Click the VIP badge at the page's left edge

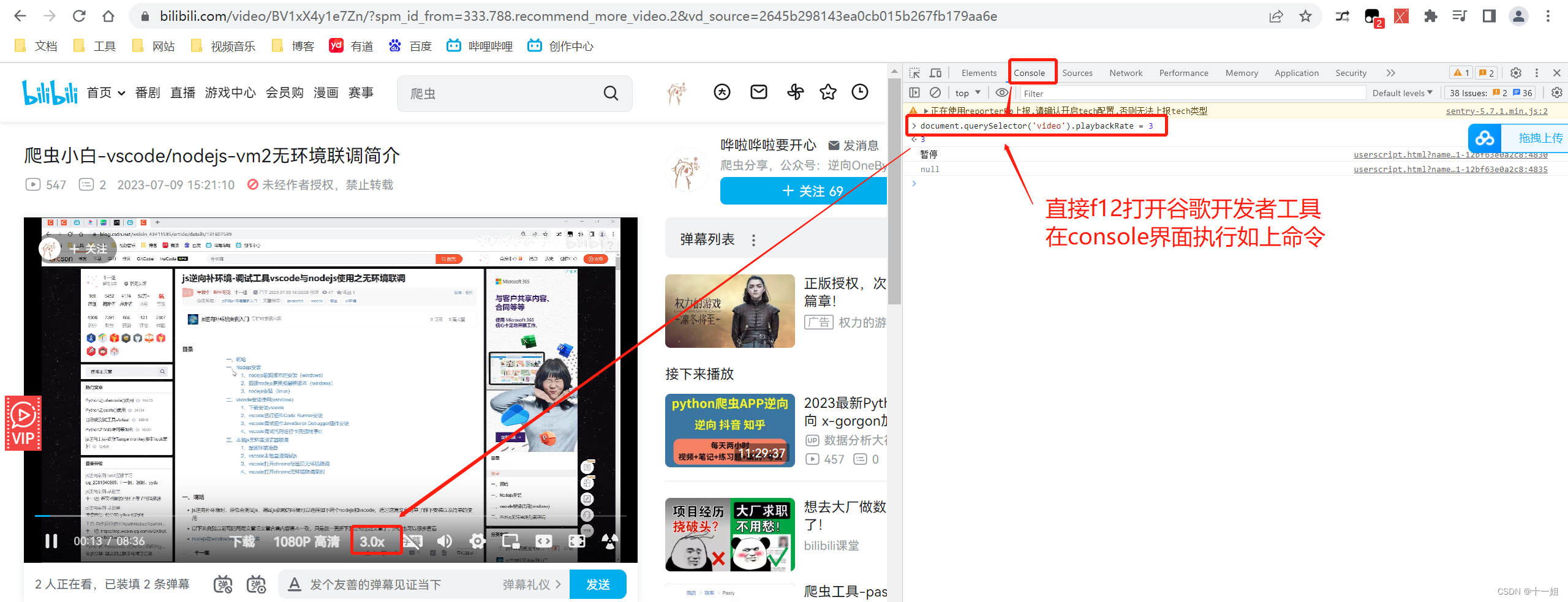coord(23,423)
